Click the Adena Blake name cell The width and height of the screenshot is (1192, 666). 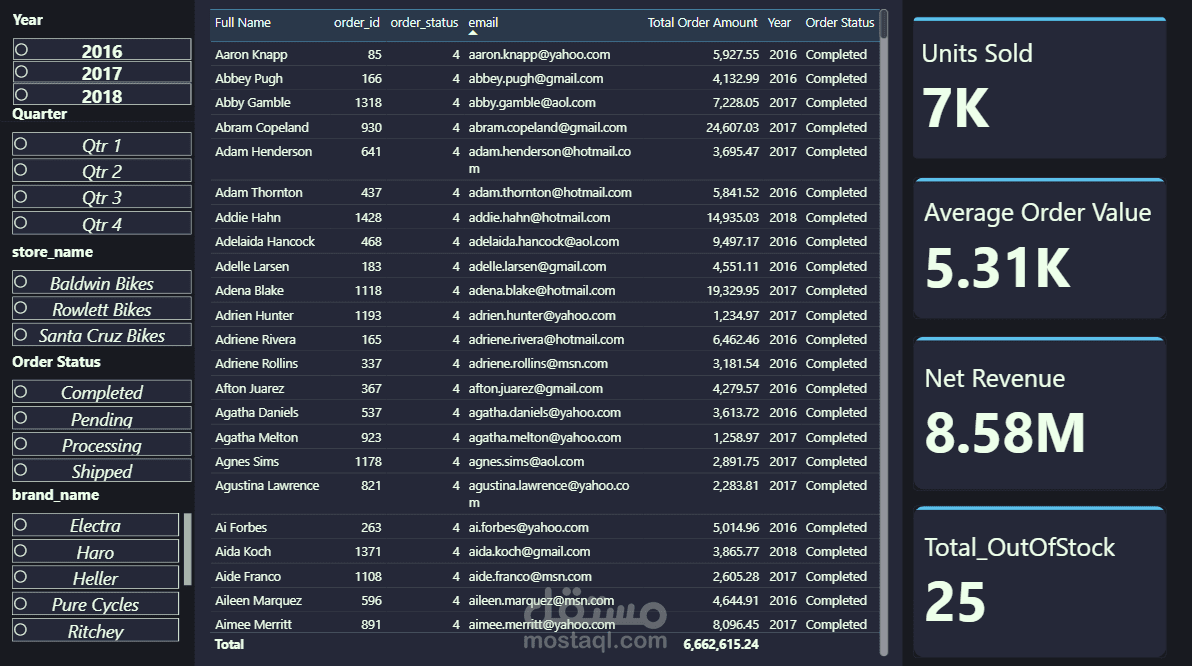[249, 290]
